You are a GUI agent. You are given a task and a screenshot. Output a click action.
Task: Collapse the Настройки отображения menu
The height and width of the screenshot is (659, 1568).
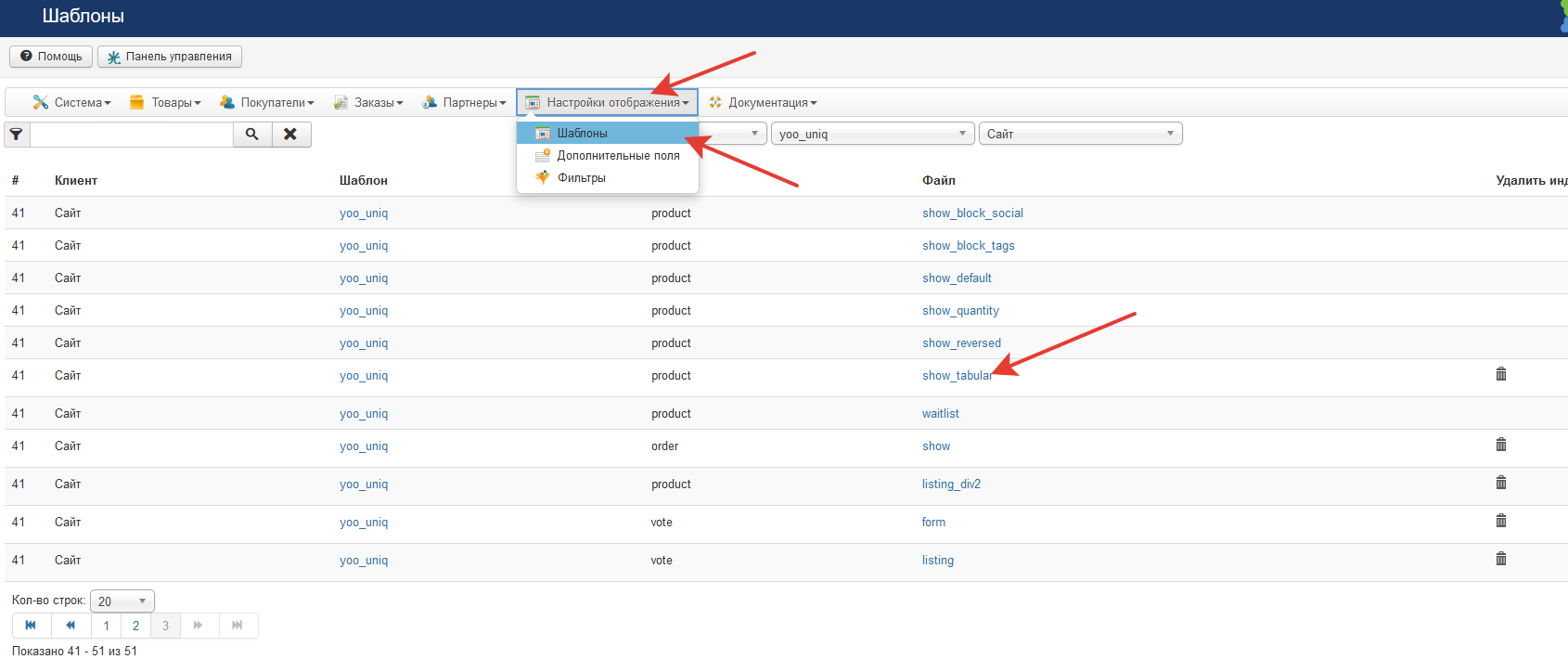coord(607,103)
